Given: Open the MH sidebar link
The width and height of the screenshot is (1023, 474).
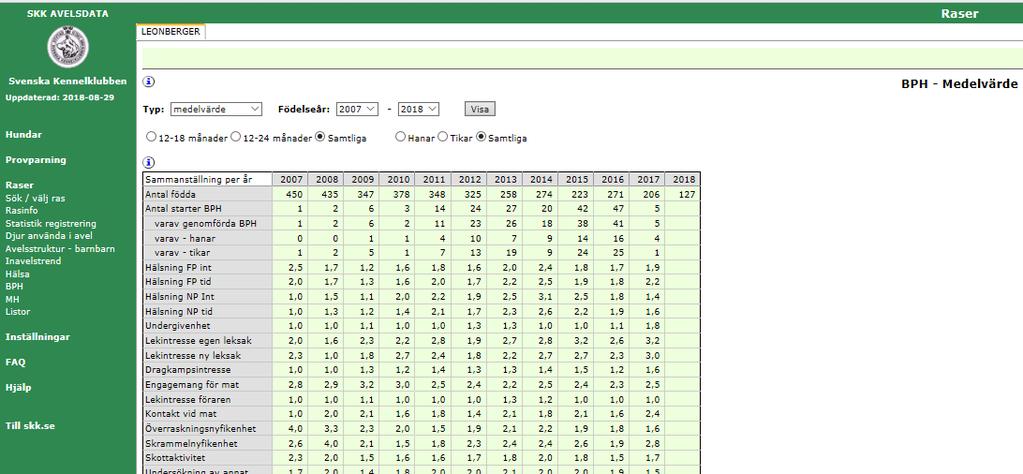Looking at the screenshot, I should coord(12,299).
